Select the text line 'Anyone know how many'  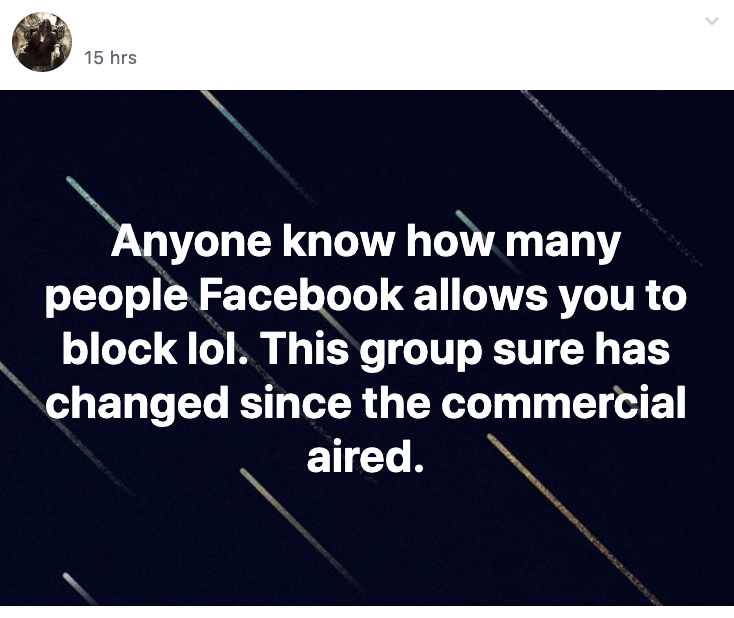366,242
